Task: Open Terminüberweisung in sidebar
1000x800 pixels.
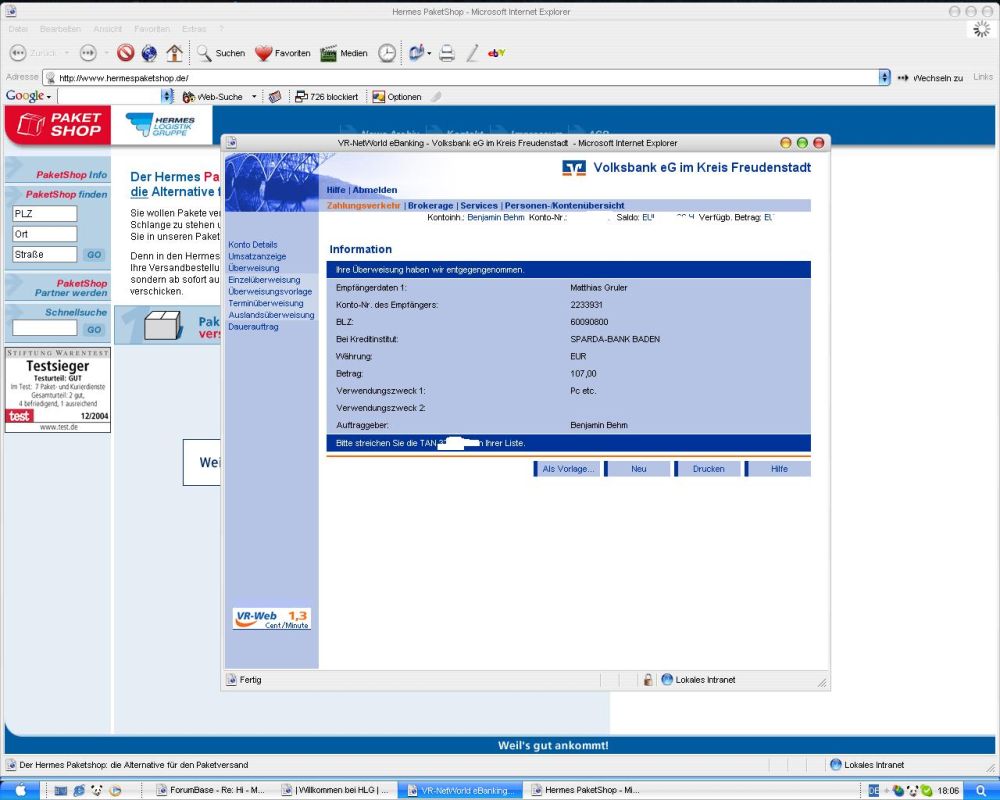Action: click(266, 304)
